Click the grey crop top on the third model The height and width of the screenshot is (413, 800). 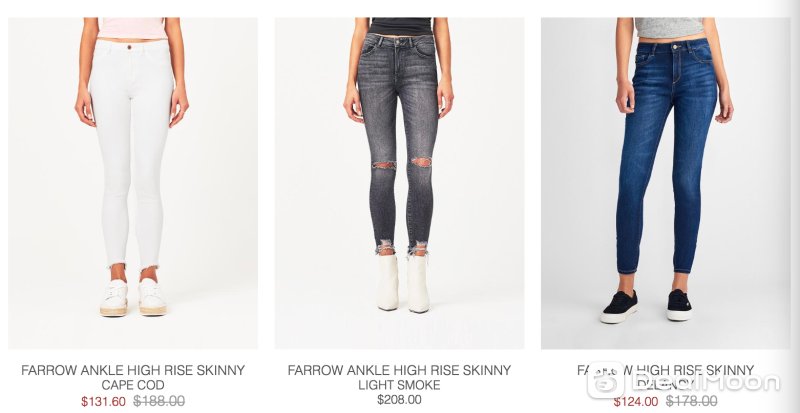click(669, 28)
